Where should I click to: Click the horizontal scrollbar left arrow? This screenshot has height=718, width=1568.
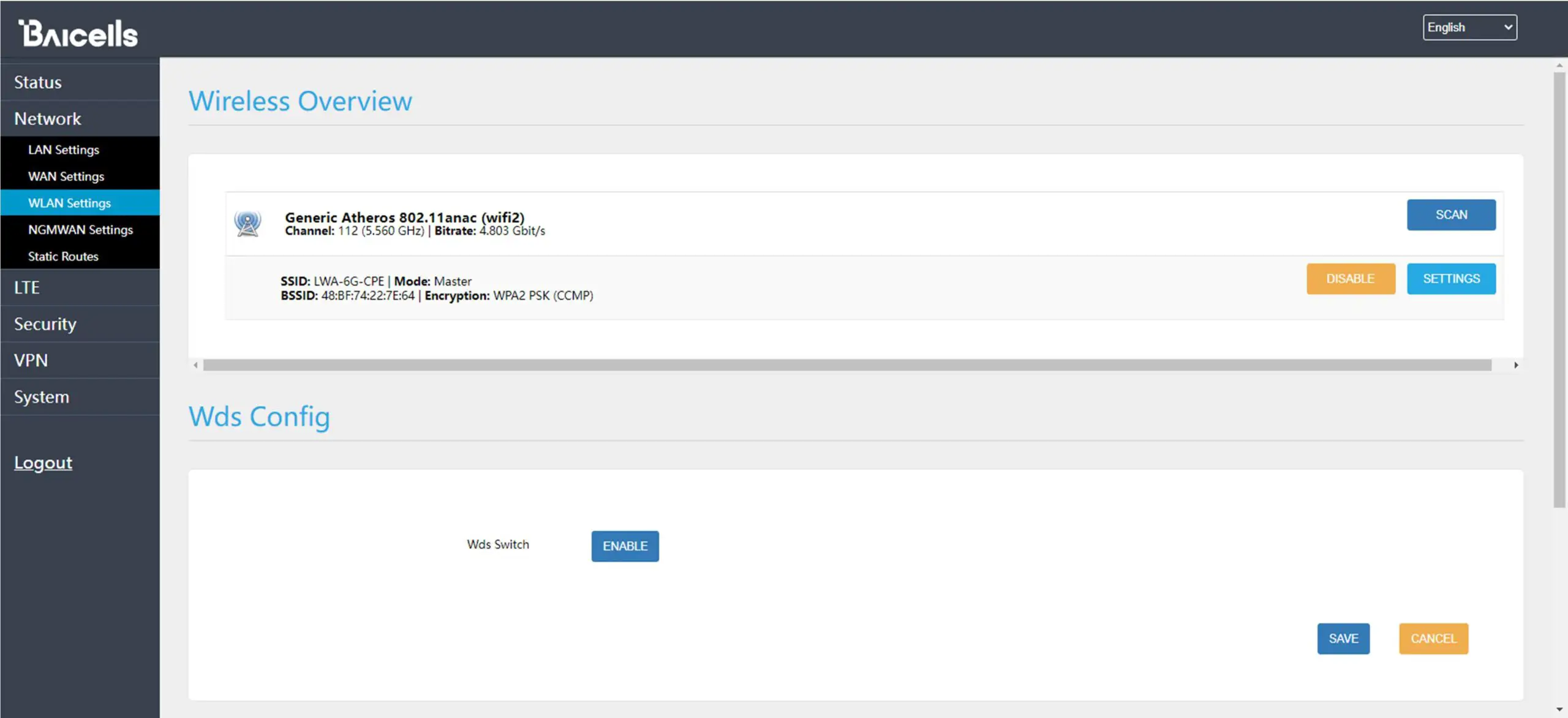(195, 365)
